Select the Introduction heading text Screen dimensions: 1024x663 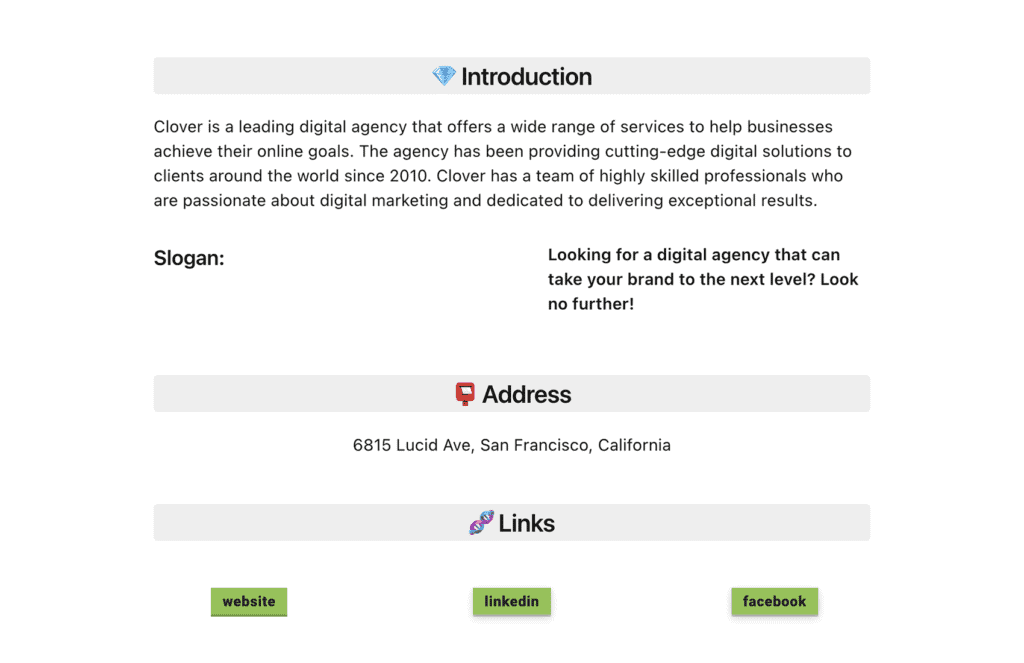[526, 77]
